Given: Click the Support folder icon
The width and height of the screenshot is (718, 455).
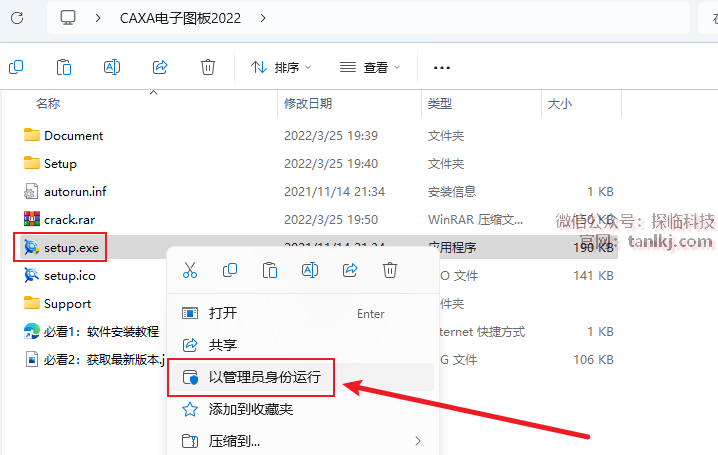Looking at the screenshot, I should (32, 303).
